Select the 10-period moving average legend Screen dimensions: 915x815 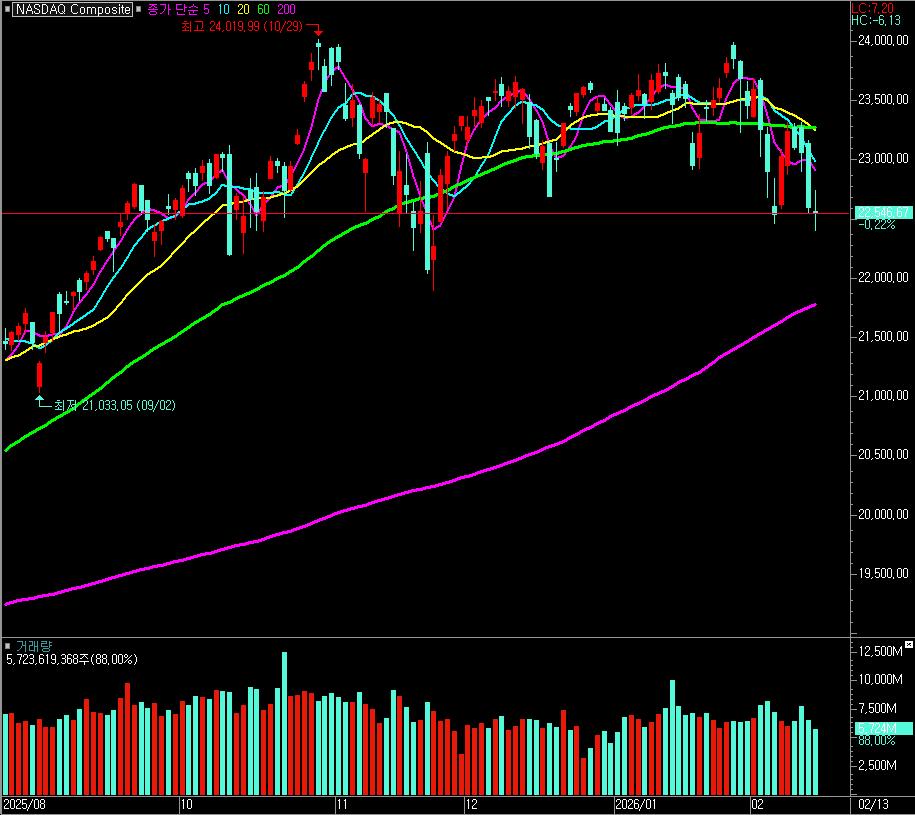coord(224,9)
